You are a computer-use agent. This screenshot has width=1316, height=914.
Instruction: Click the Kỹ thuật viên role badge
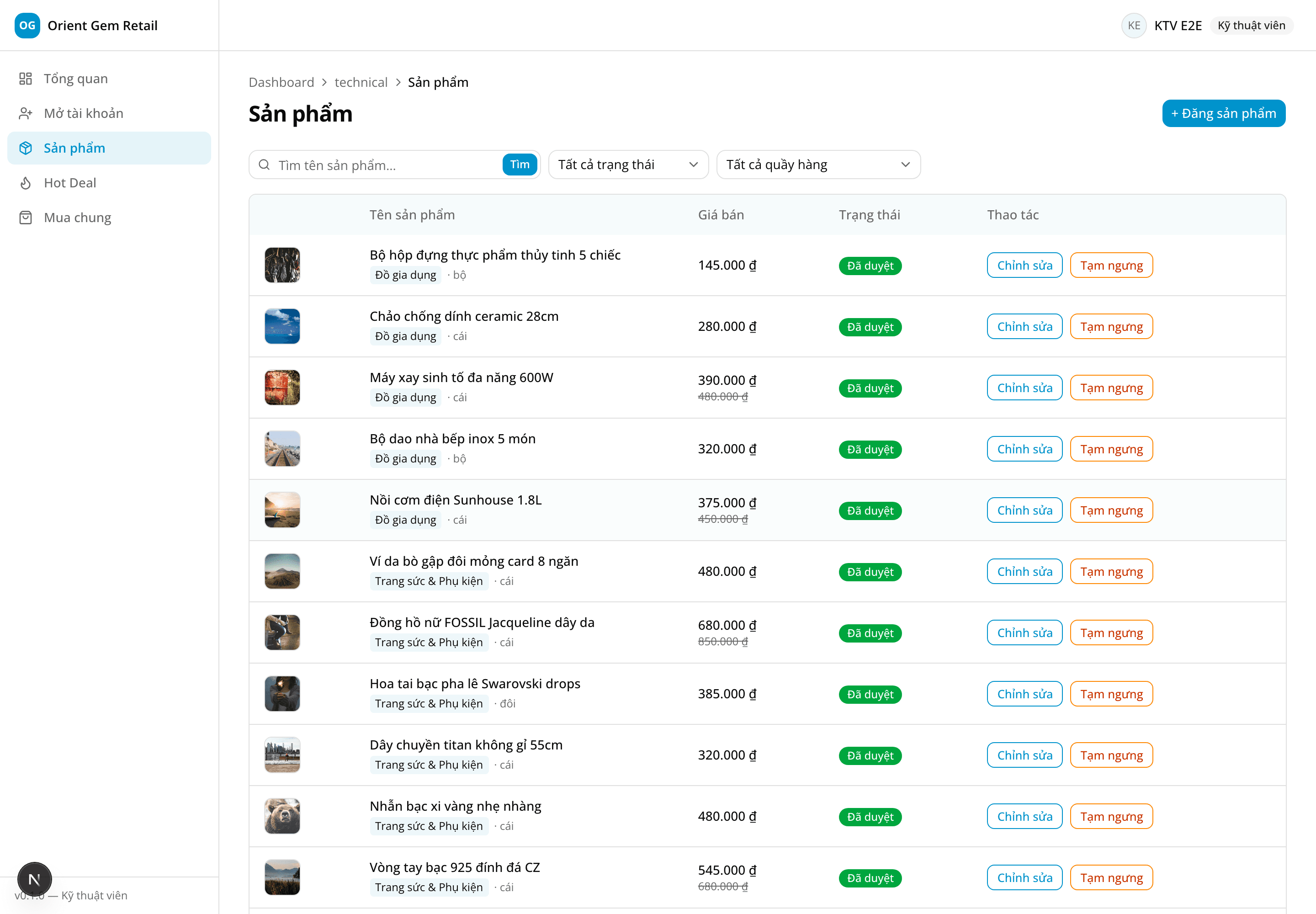pos(1251,25)
